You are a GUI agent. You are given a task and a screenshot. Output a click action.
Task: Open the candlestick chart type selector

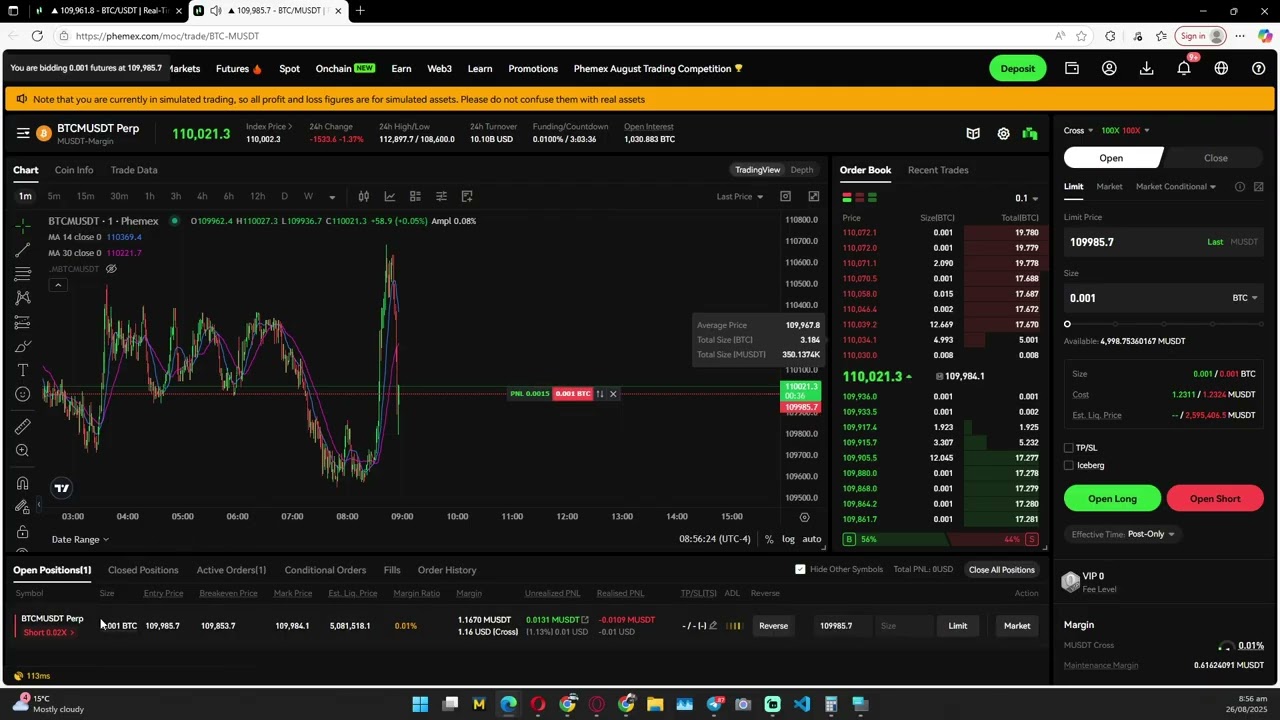pyautogui.click(x=364, y=196)
